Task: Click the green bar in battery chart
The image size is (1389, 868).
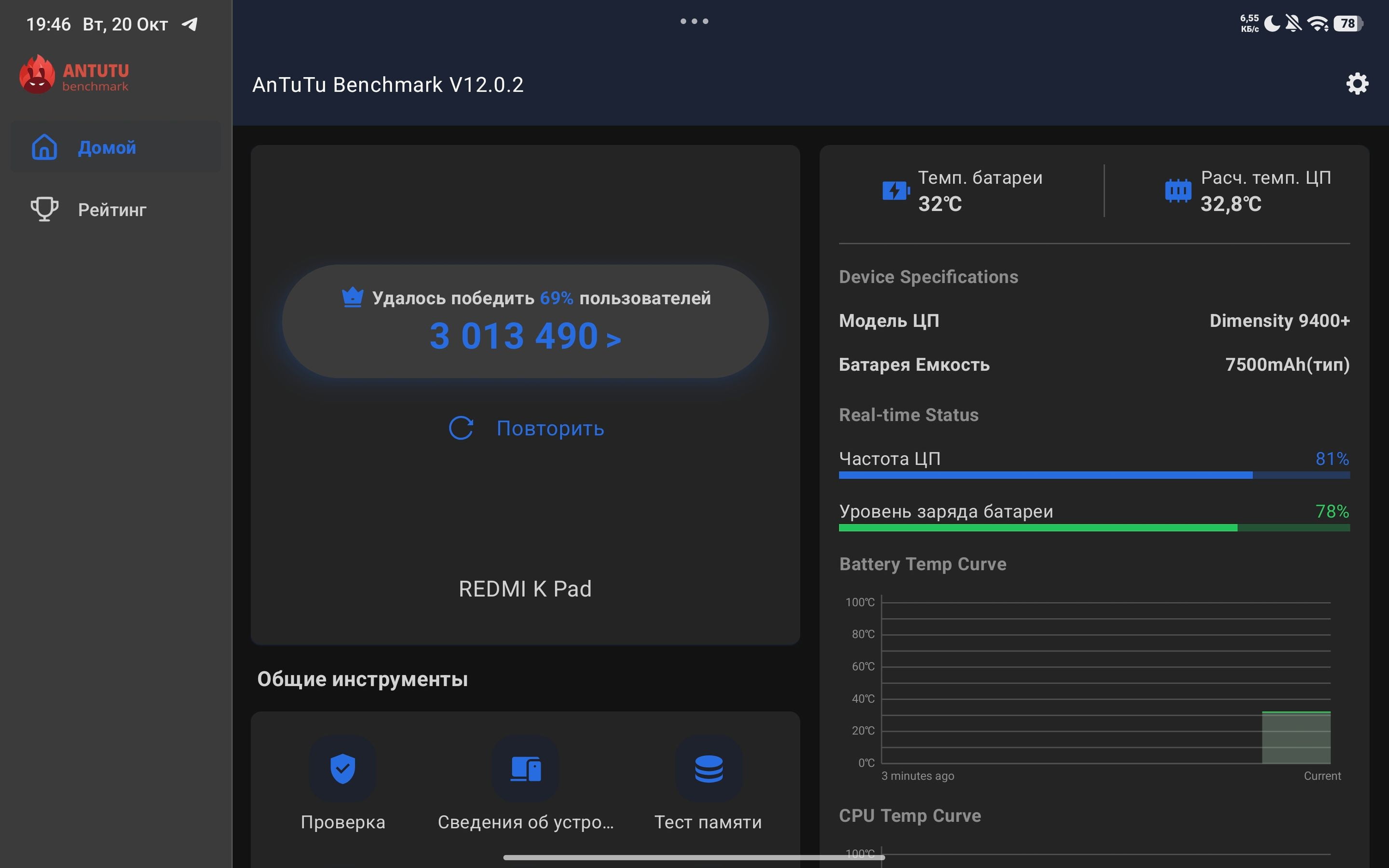Action: pos(1296,738)
